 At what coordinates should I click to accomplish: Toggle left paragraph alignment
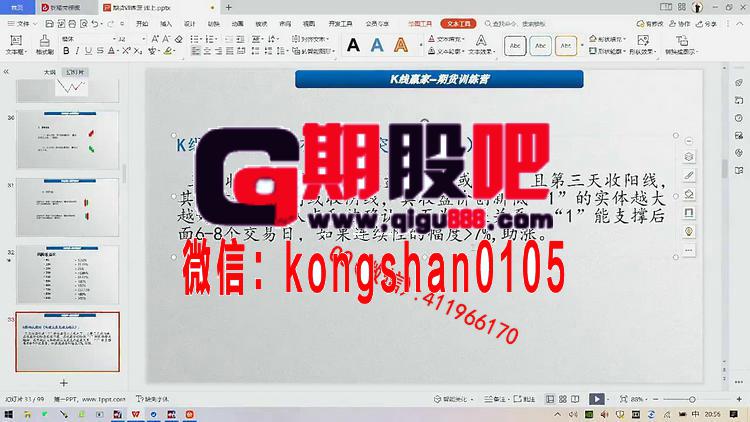[196, 51]
